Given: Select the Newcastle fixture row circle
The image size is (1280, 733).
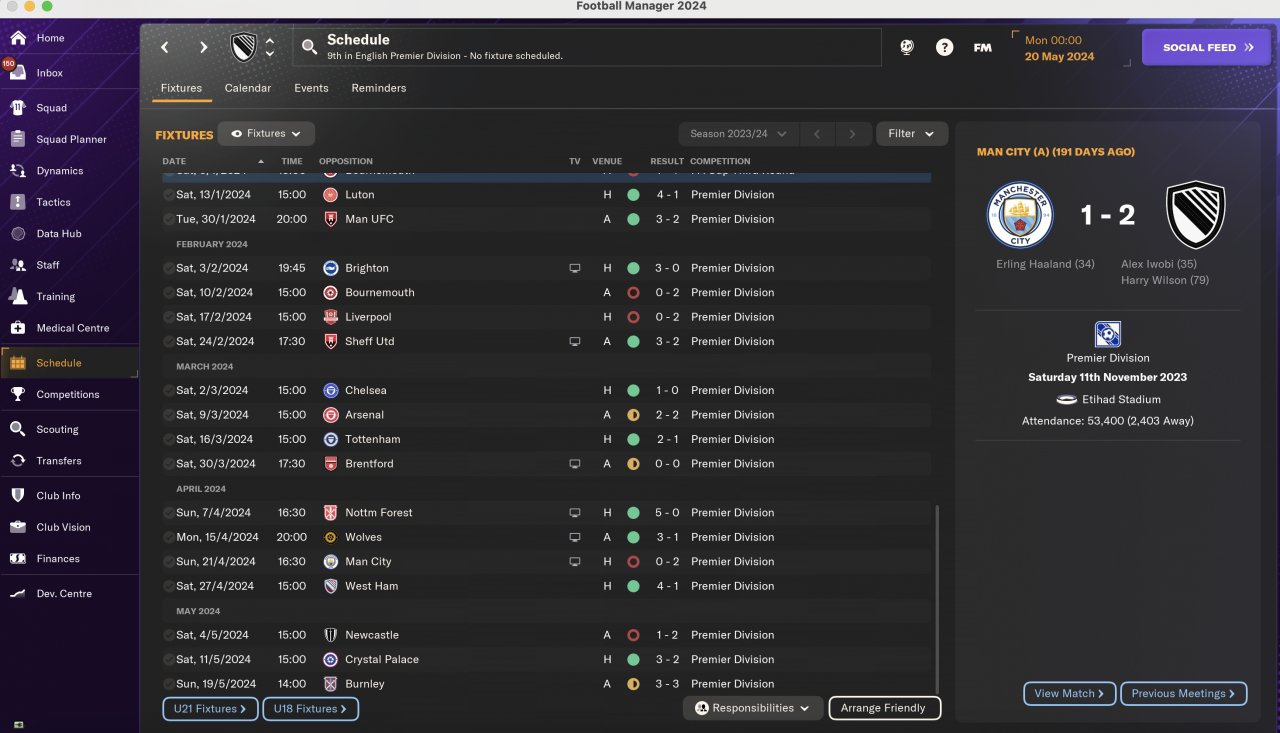Looking at the screenshot, I should tap(168, 635).
